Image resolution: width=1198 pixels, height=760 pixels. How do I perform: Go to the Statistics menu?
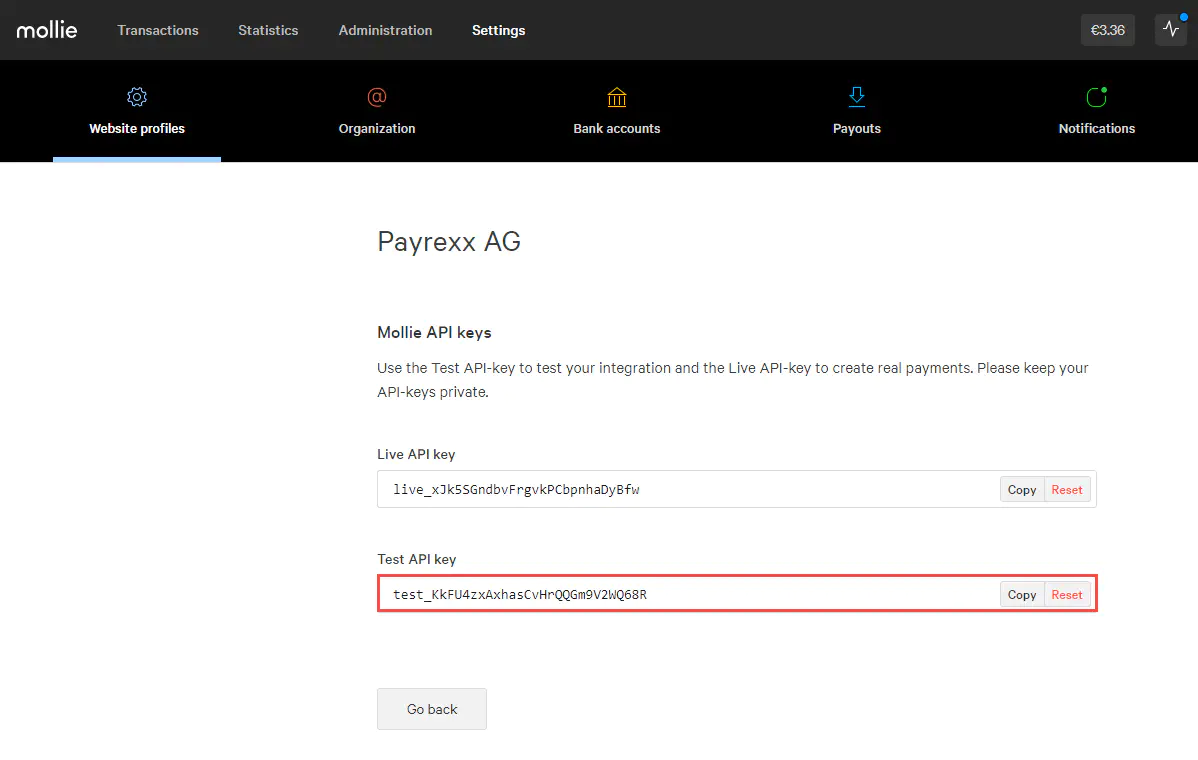coord(268,30)
